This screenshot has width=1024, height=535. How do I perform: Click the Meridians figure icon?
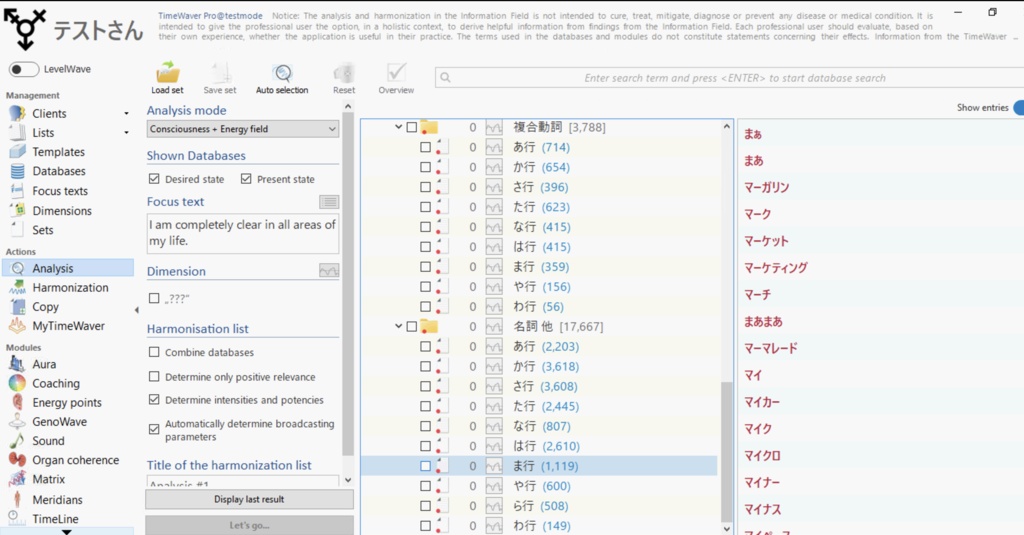click(18, 499)
